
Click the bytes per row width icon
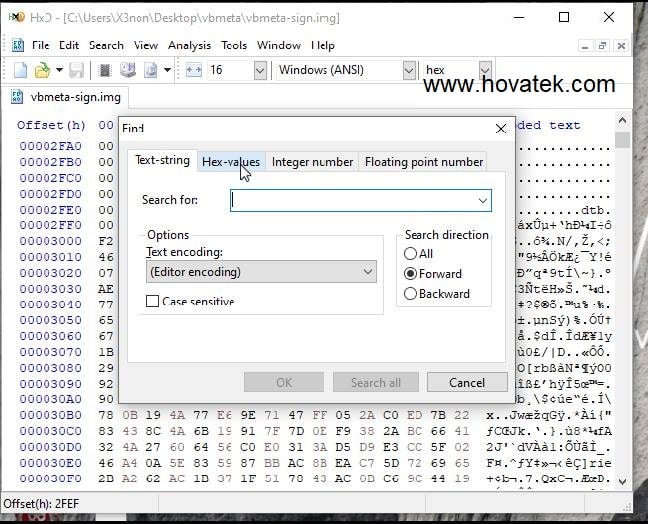tap(193, 70)
